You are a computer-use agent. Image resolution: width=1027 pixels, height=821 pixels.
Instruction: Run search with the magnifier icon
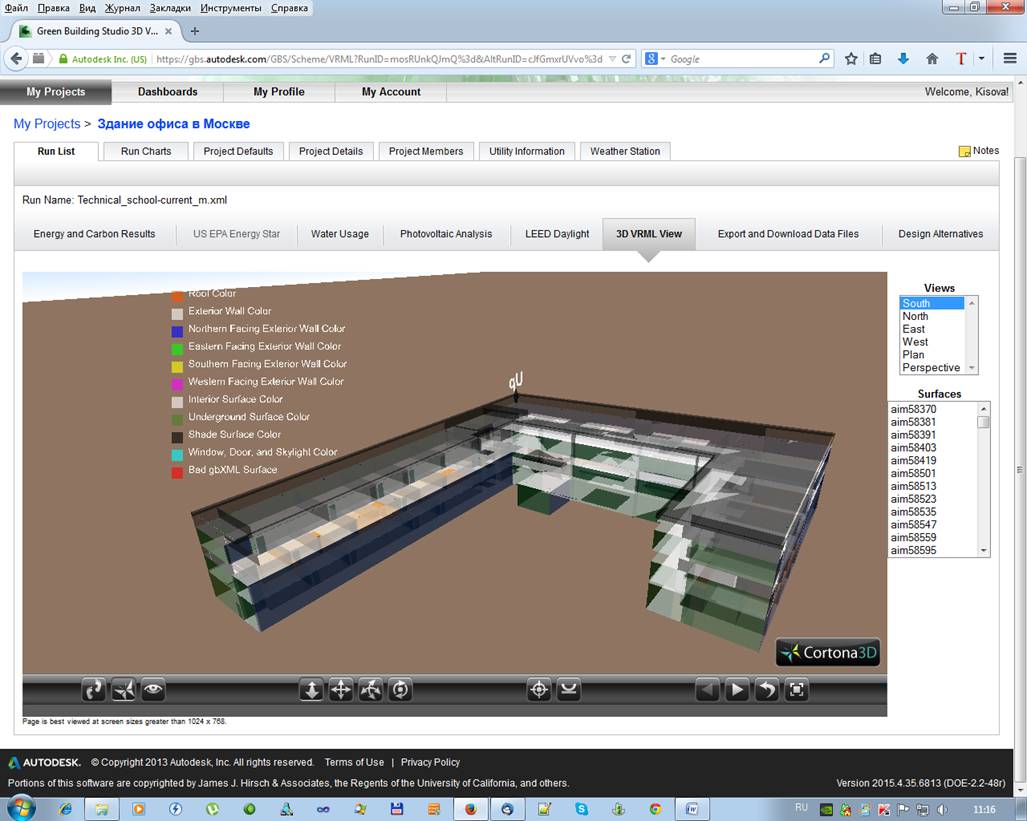point(825,58)
